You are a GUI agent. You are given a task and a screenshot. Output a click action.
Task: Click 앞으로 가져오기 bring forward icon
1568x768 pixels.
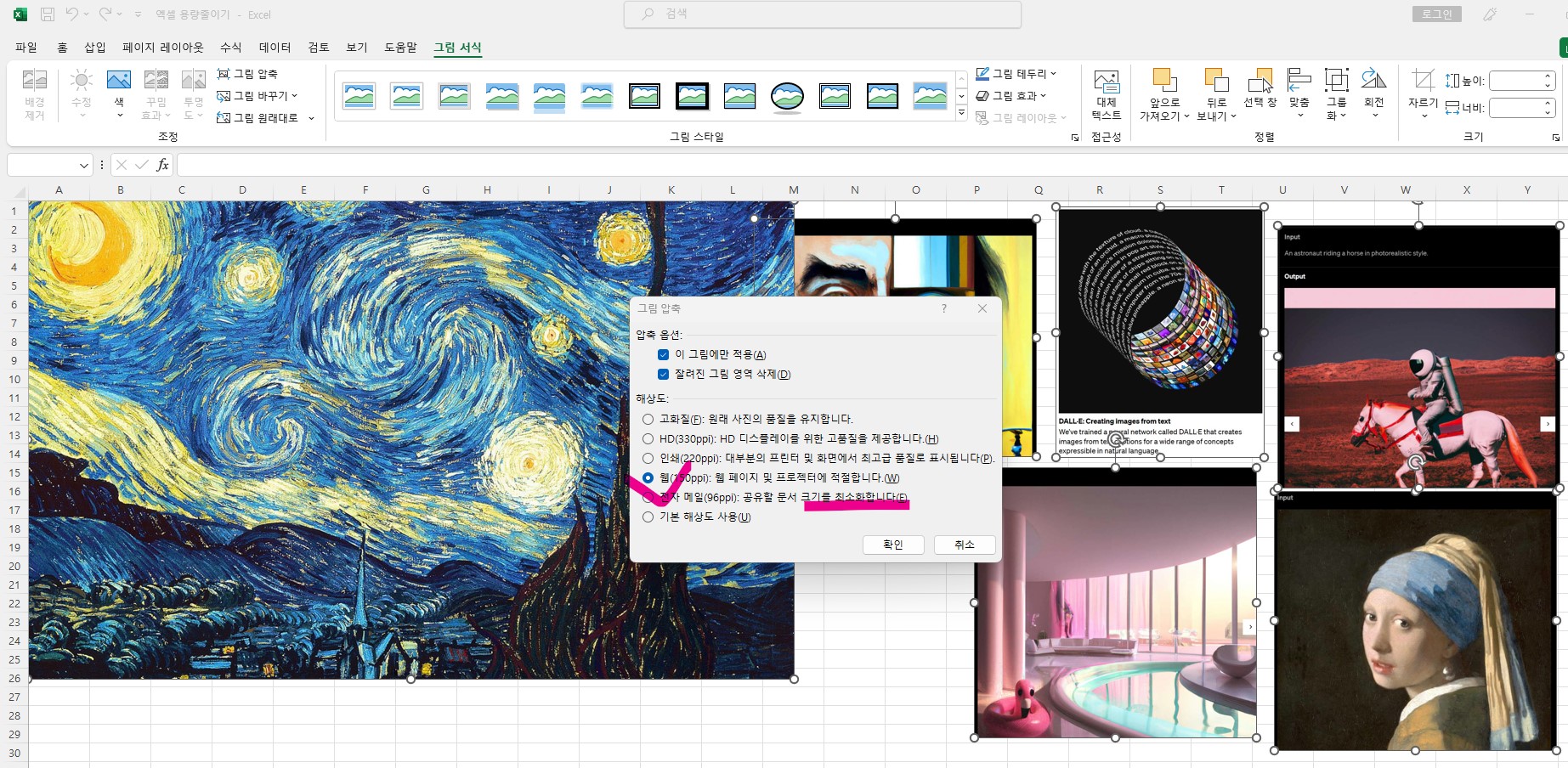pyautogui.click(x=1164, y=80)
